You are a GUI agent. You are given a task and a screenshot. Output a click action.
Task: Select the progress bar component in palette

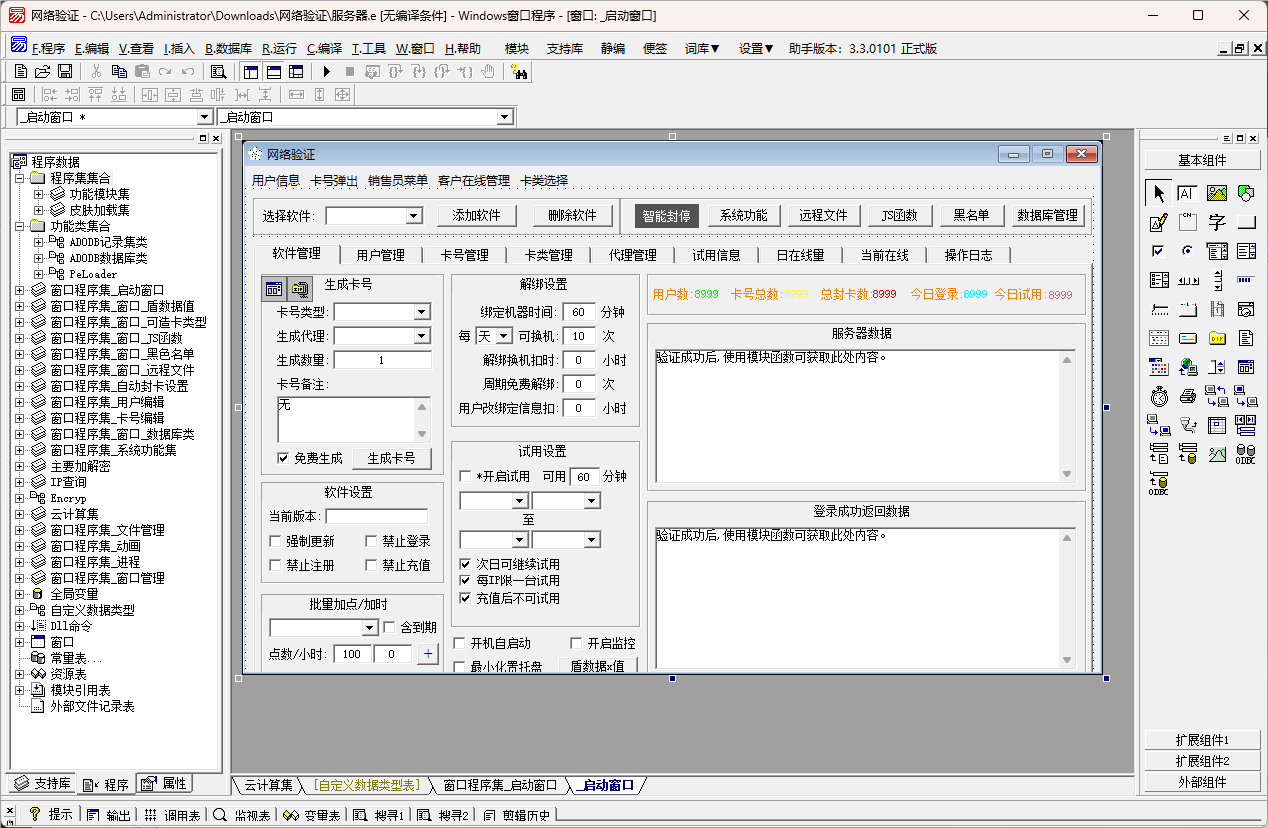coord(1246,280)
